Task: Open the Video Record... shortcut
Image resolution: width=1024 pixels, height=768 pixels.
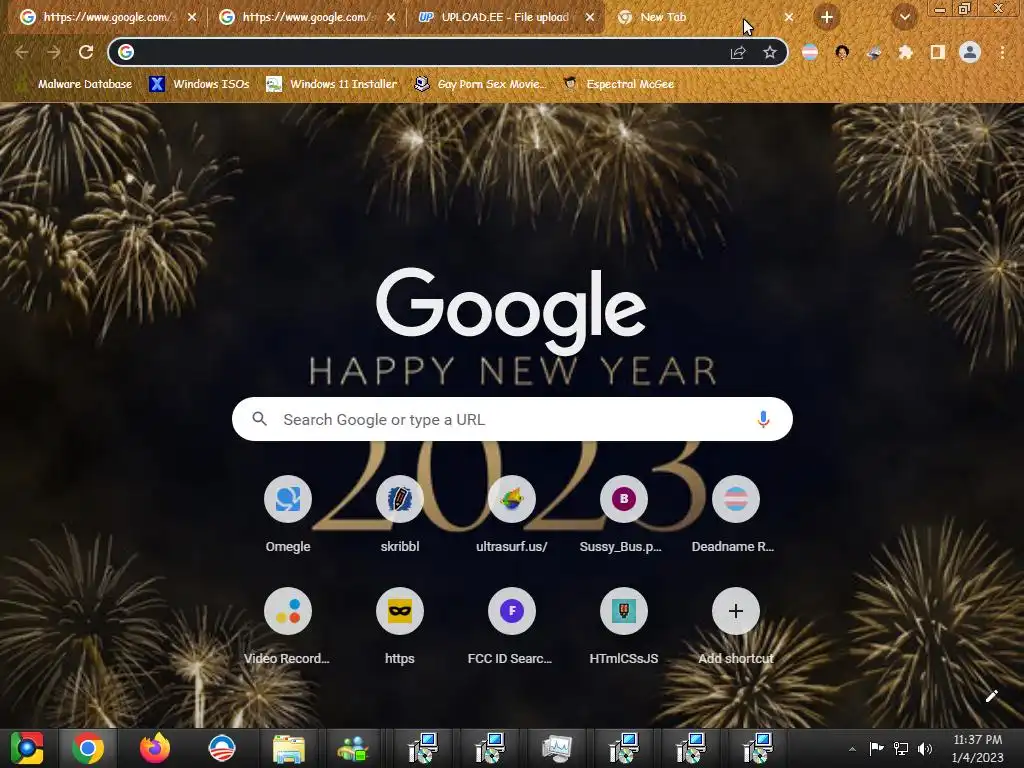Action: pyautogui.click(x=288, y=627)
